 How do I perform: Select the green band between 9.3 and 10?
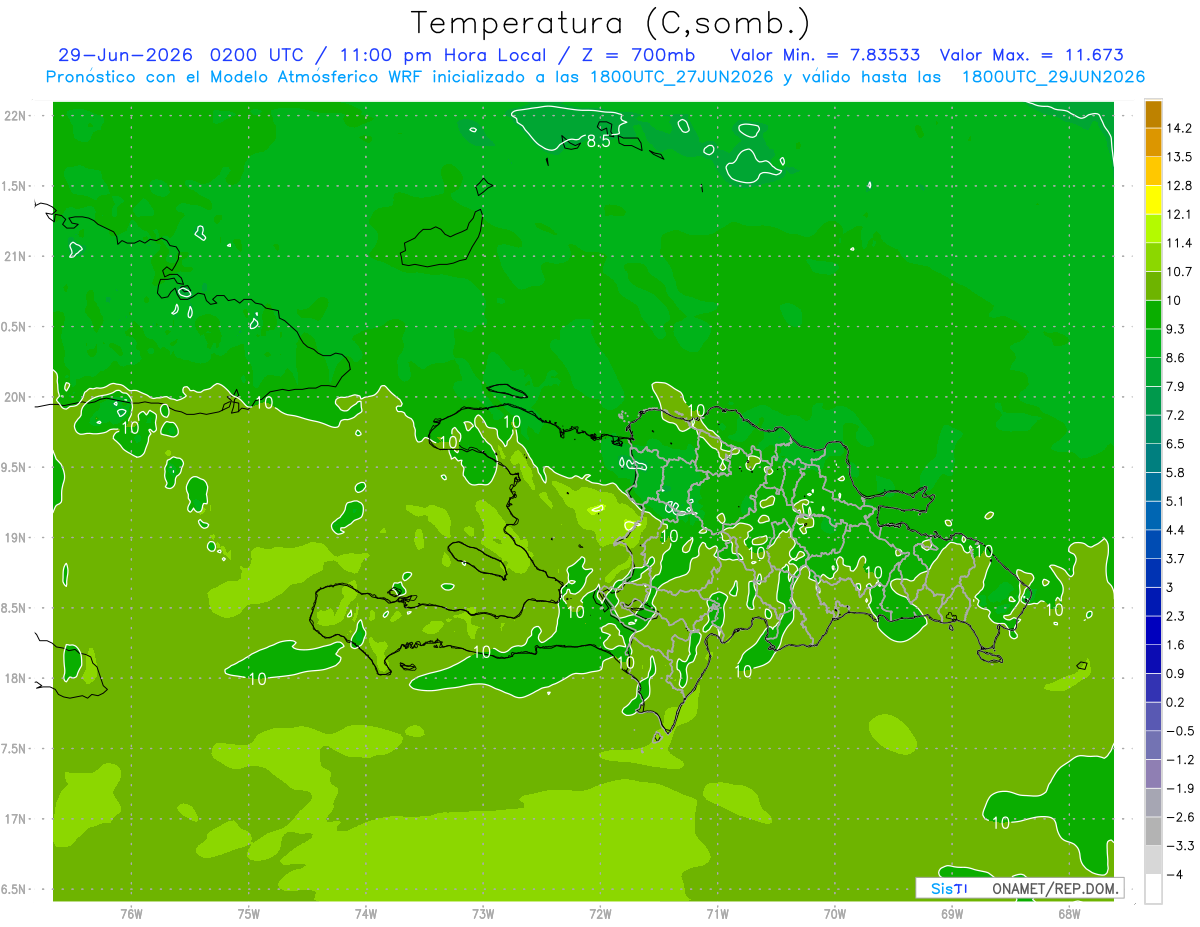click(x=1153, y=315)
